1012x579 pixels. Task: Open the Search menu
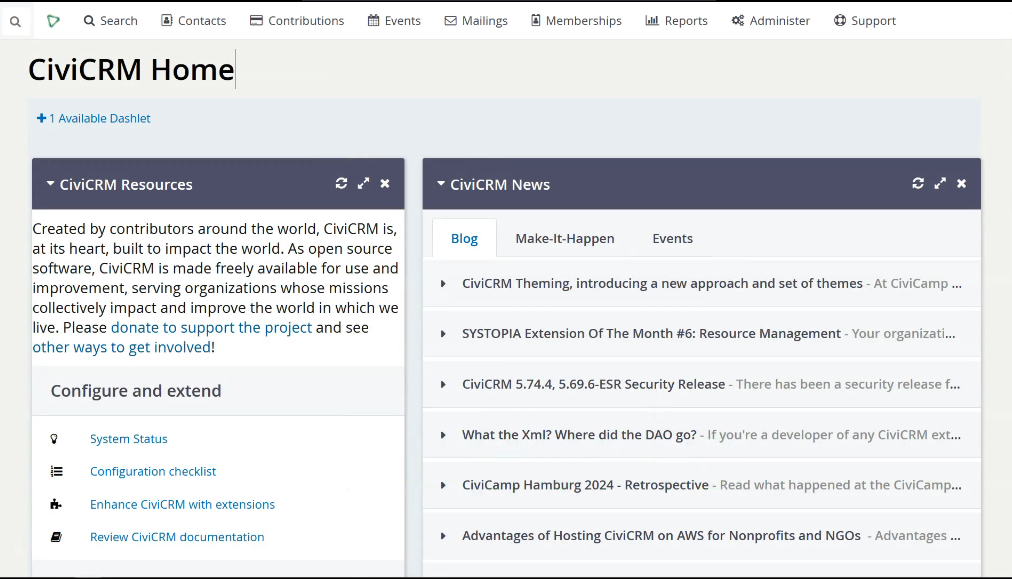click(x=110, y=21)
